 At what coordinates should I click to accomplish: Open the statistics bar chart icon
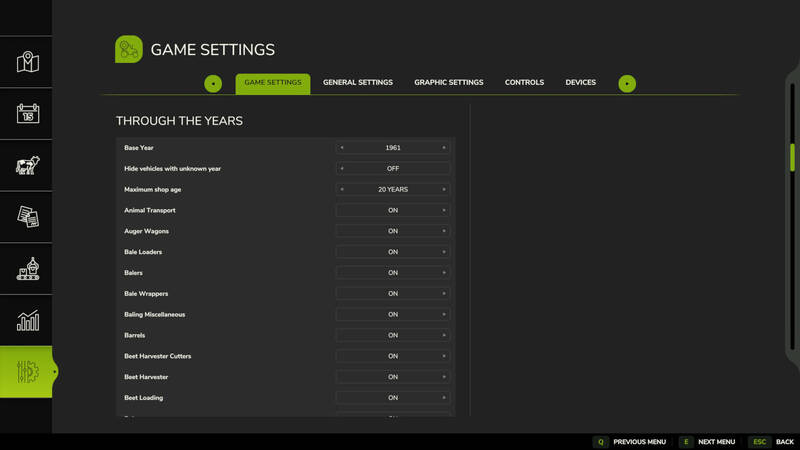click(28, 320)
